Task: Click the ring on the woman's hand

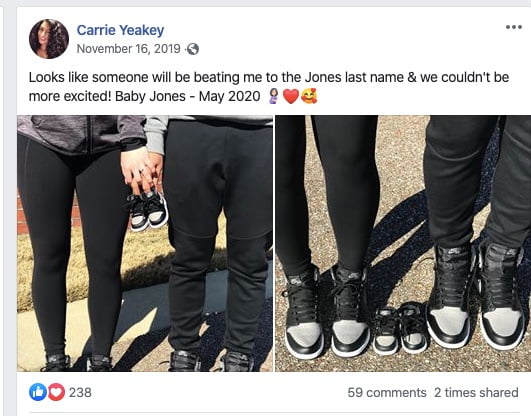Action: 141,170
